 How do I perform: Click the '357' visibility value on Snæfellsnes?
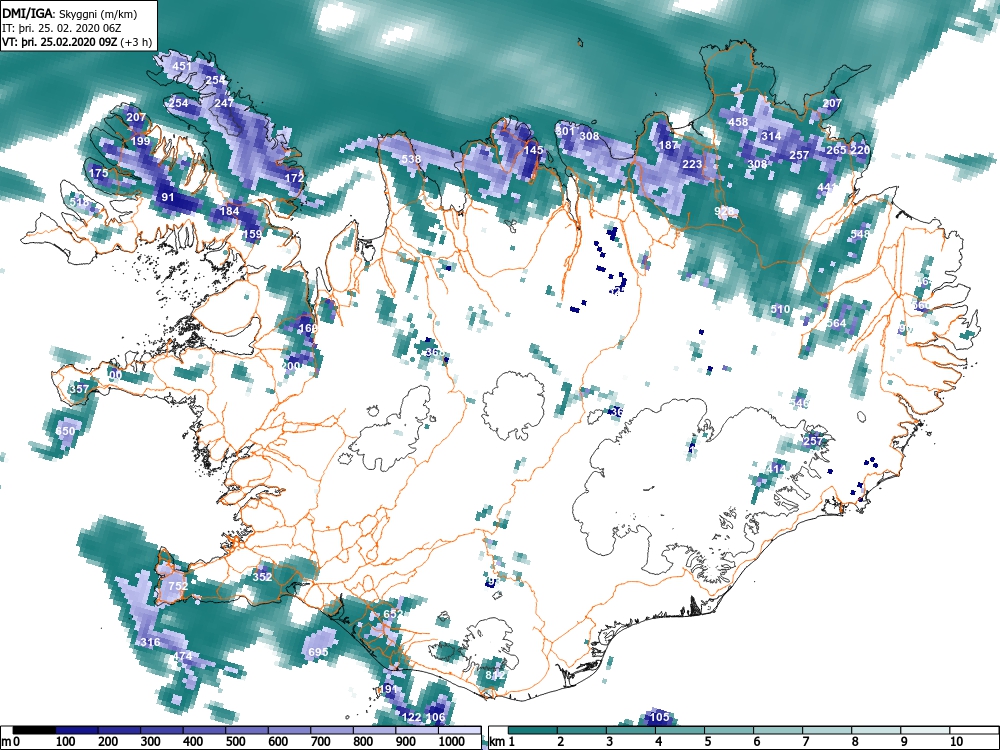[80, 389]
